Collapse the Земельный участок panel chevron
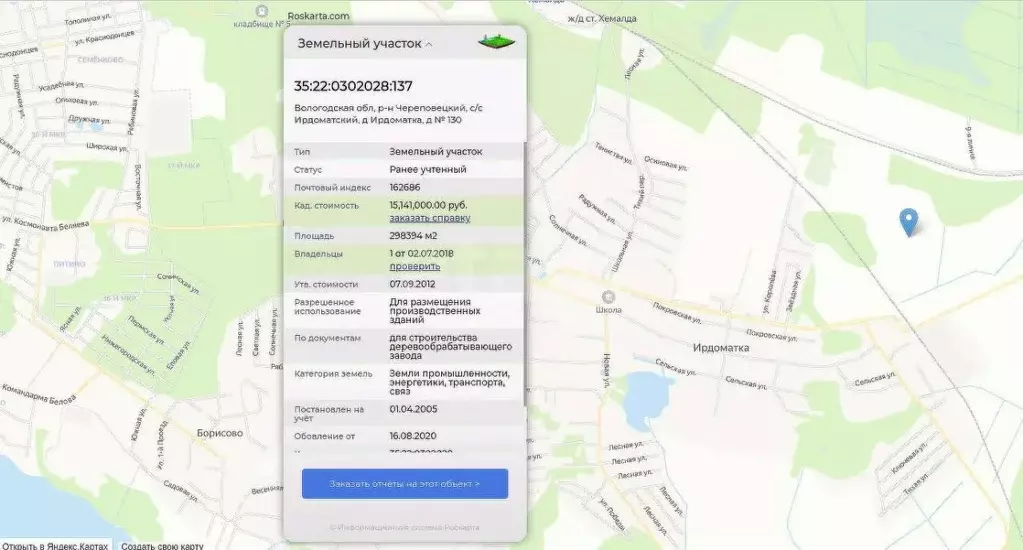The image size is (1023, 550). pyautogui.click(x=429, y=44)
